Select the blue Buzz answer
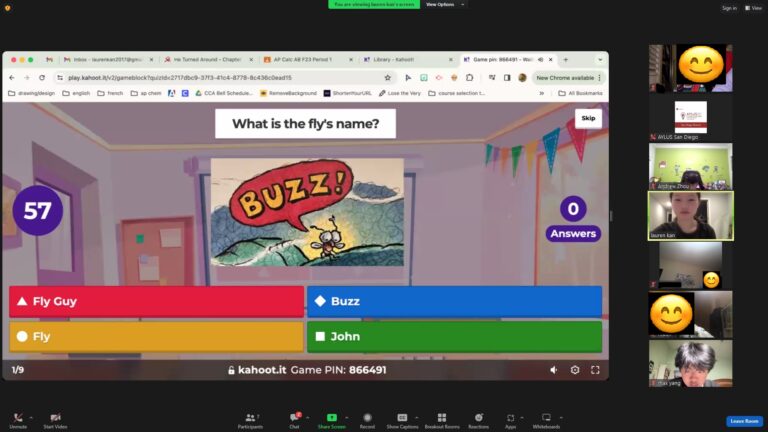 (455, 301)
